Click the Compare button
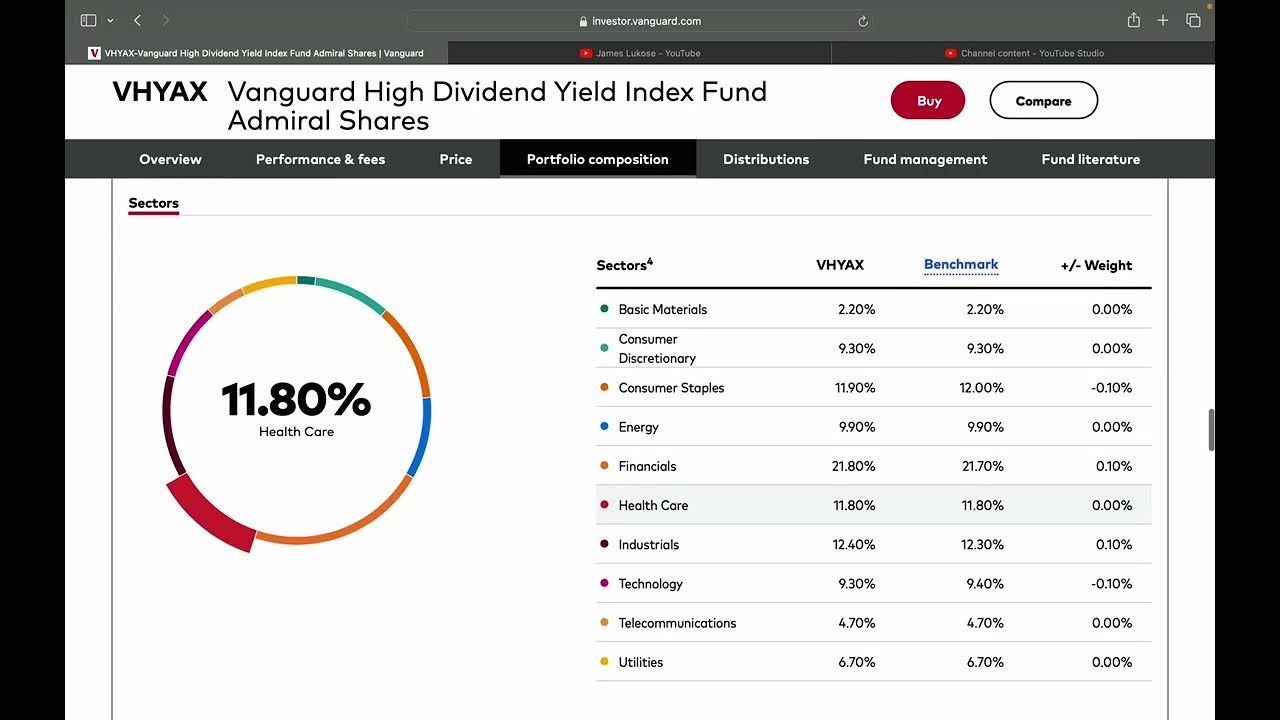1280x720 pixels. click(x=1043, y=101)
